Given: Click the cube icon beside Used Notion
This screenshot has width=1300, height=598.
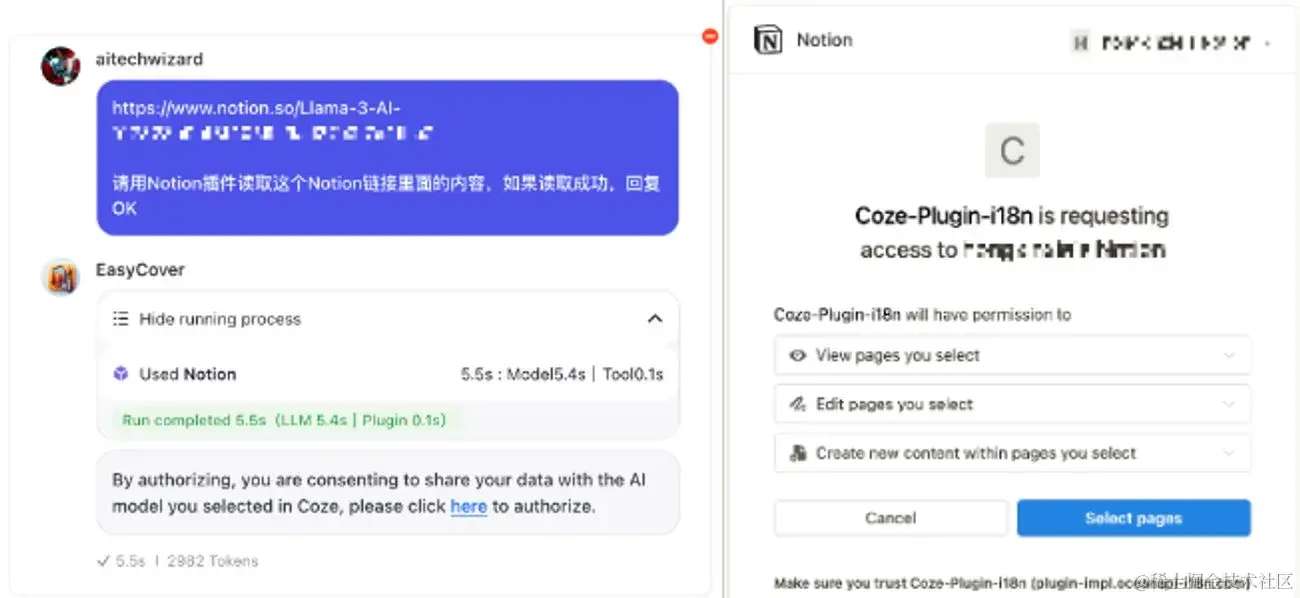Looking at the screenshot, I should click(121, 374).
